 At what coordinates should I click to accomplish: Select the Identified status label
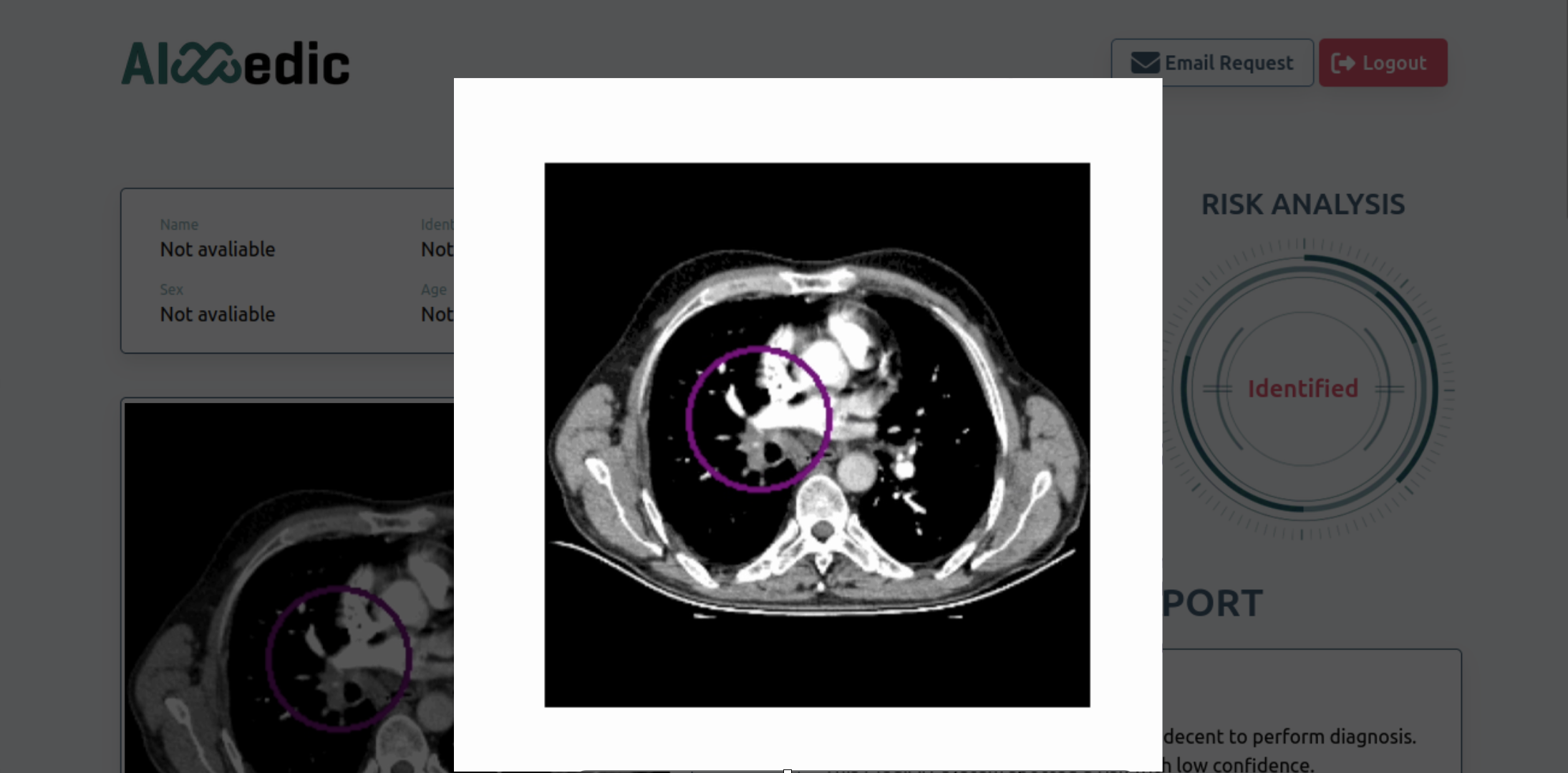(1303, 389)
